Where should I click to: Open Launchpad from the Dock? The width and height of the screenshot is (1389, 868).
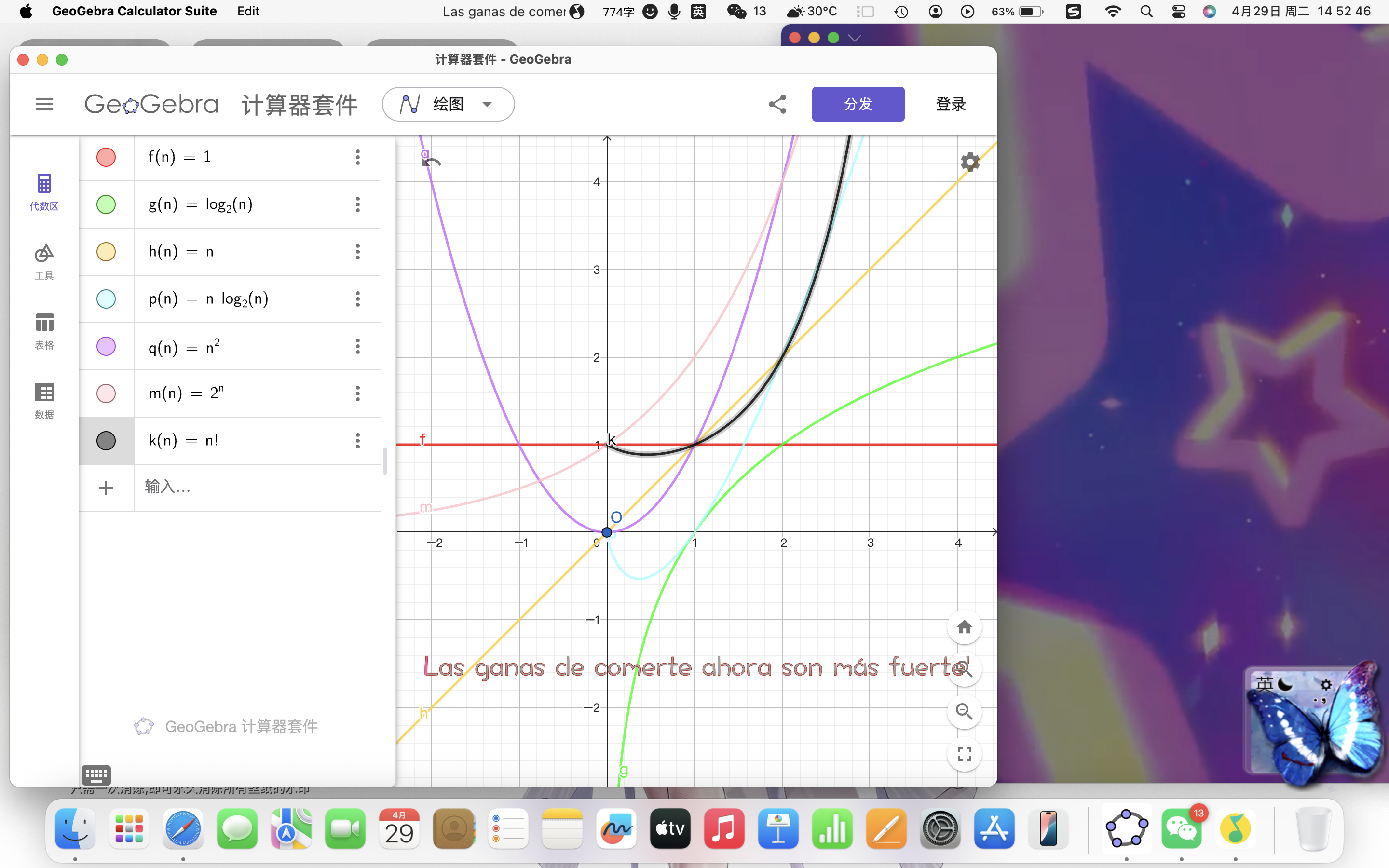(x=129, y=828)
